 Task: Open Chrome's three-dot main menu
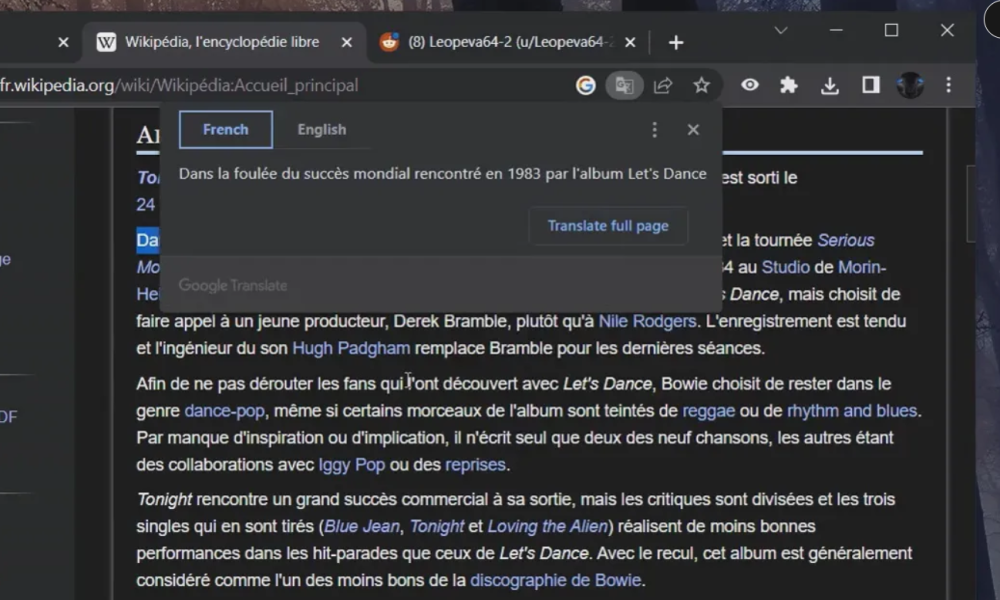[947, 86]
